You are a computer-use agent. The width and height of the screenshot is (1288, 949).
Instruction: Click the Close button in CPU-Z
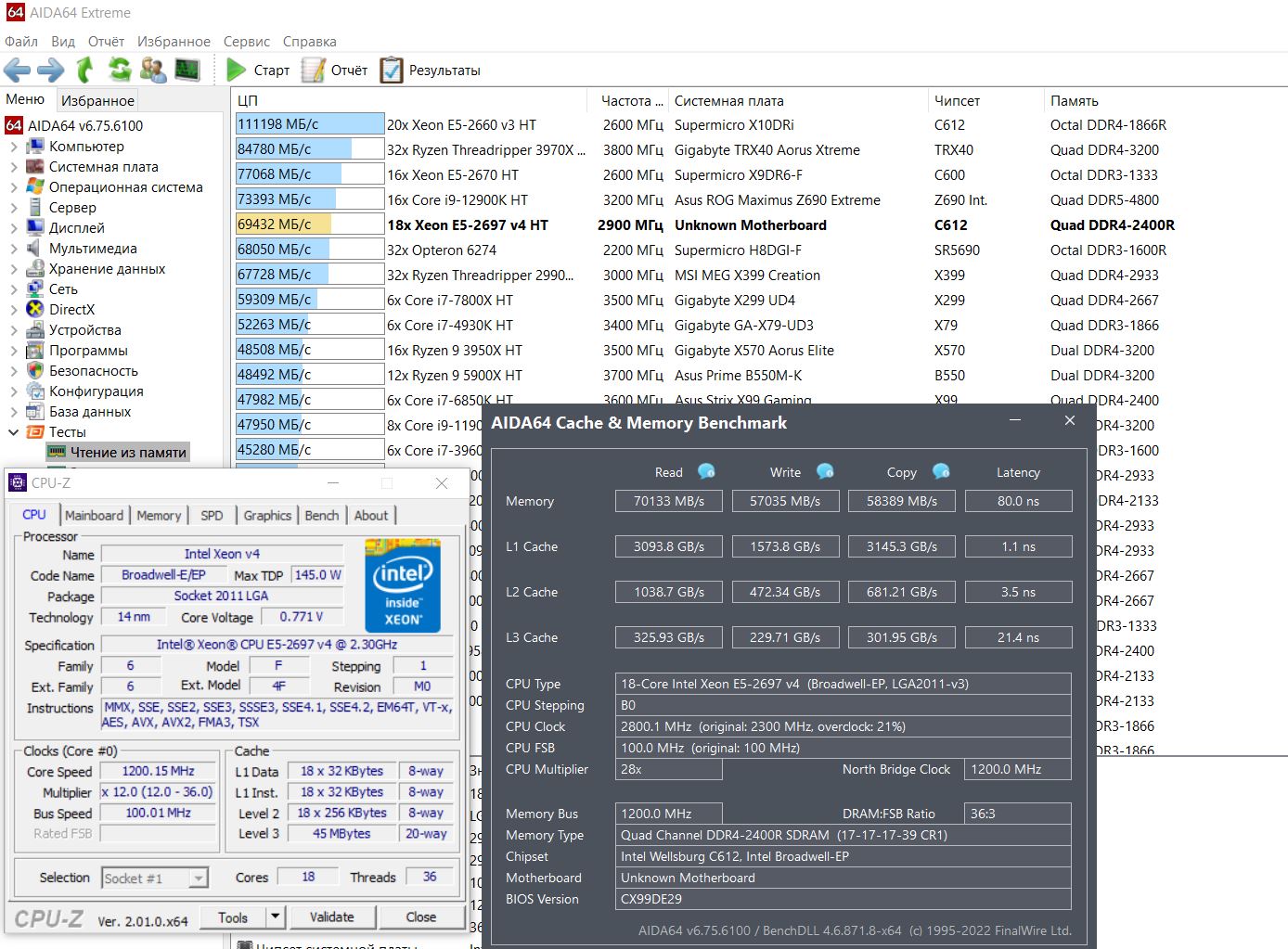pyautogui.click(x=420, y=917)
